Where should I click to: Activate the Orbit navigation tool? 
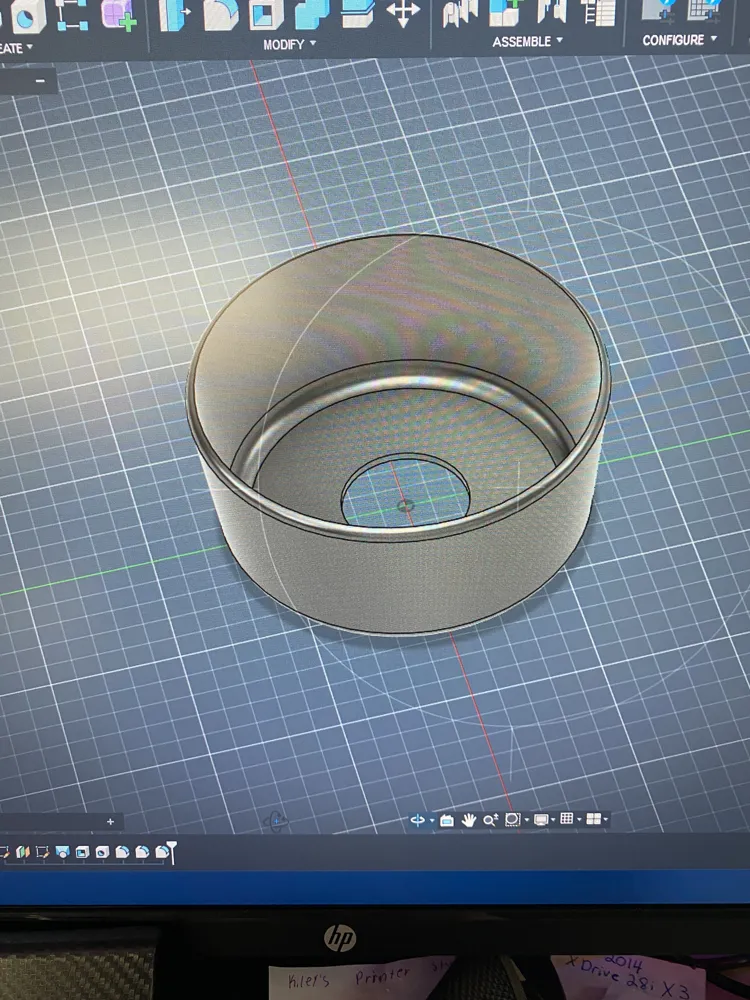[418, 820]
